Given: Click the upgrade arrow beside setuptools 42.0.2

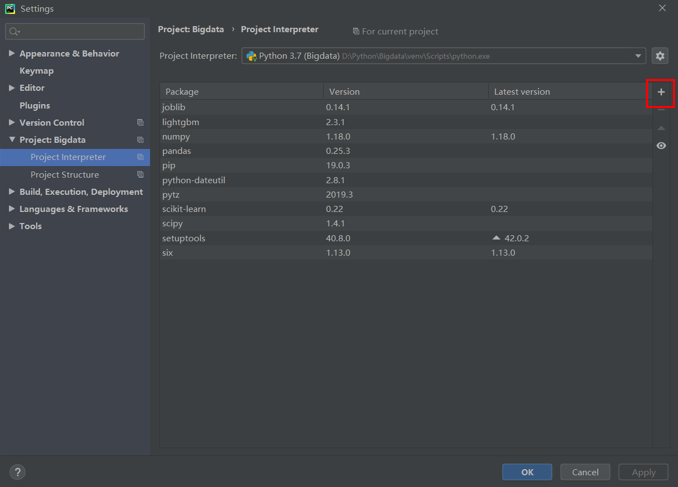Looking at the screenshot, I should coord(496,238).
